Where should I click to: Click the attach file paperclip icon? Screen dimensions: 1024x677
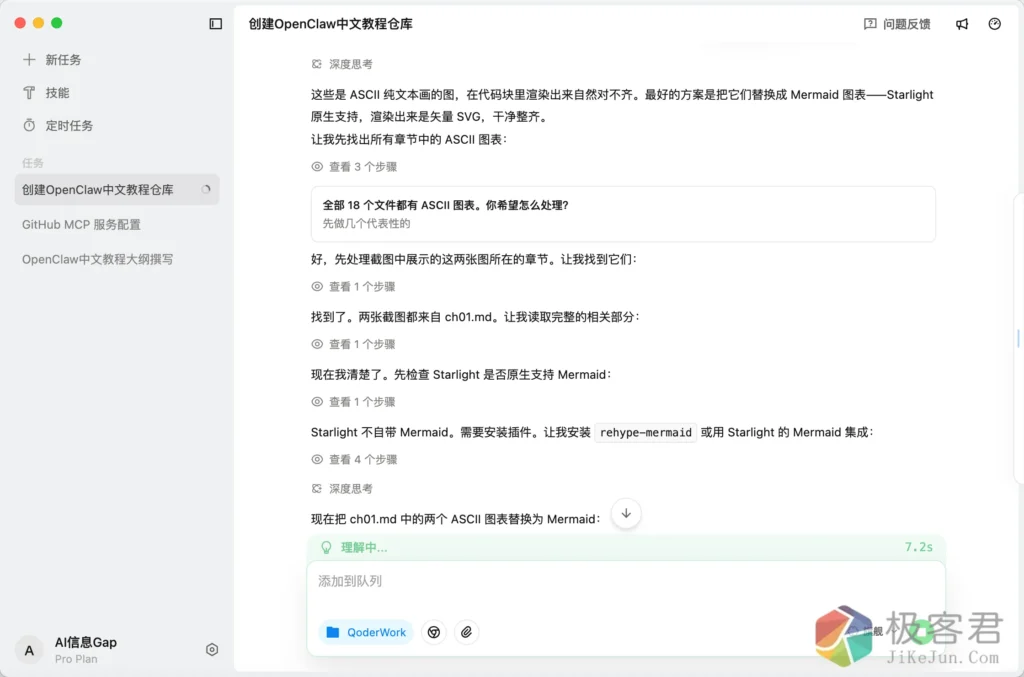466,632
